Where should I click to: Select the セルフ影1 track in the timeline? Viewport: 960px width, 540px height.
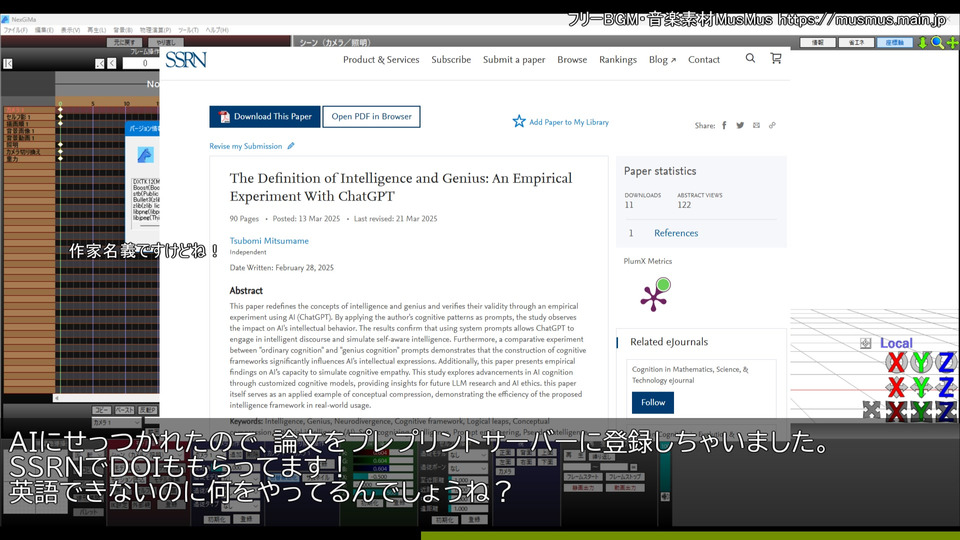tap(29, 117)
